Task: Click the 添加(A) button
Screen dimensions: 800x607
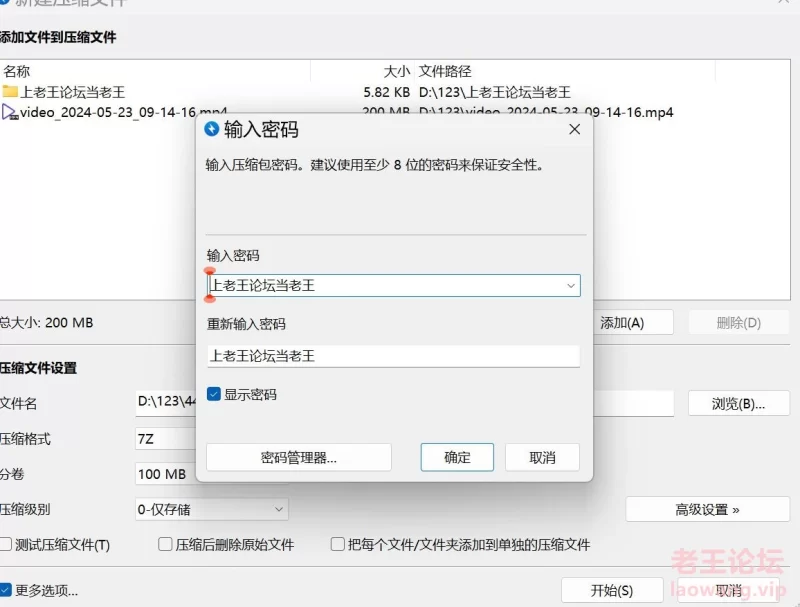Action: 633,323
